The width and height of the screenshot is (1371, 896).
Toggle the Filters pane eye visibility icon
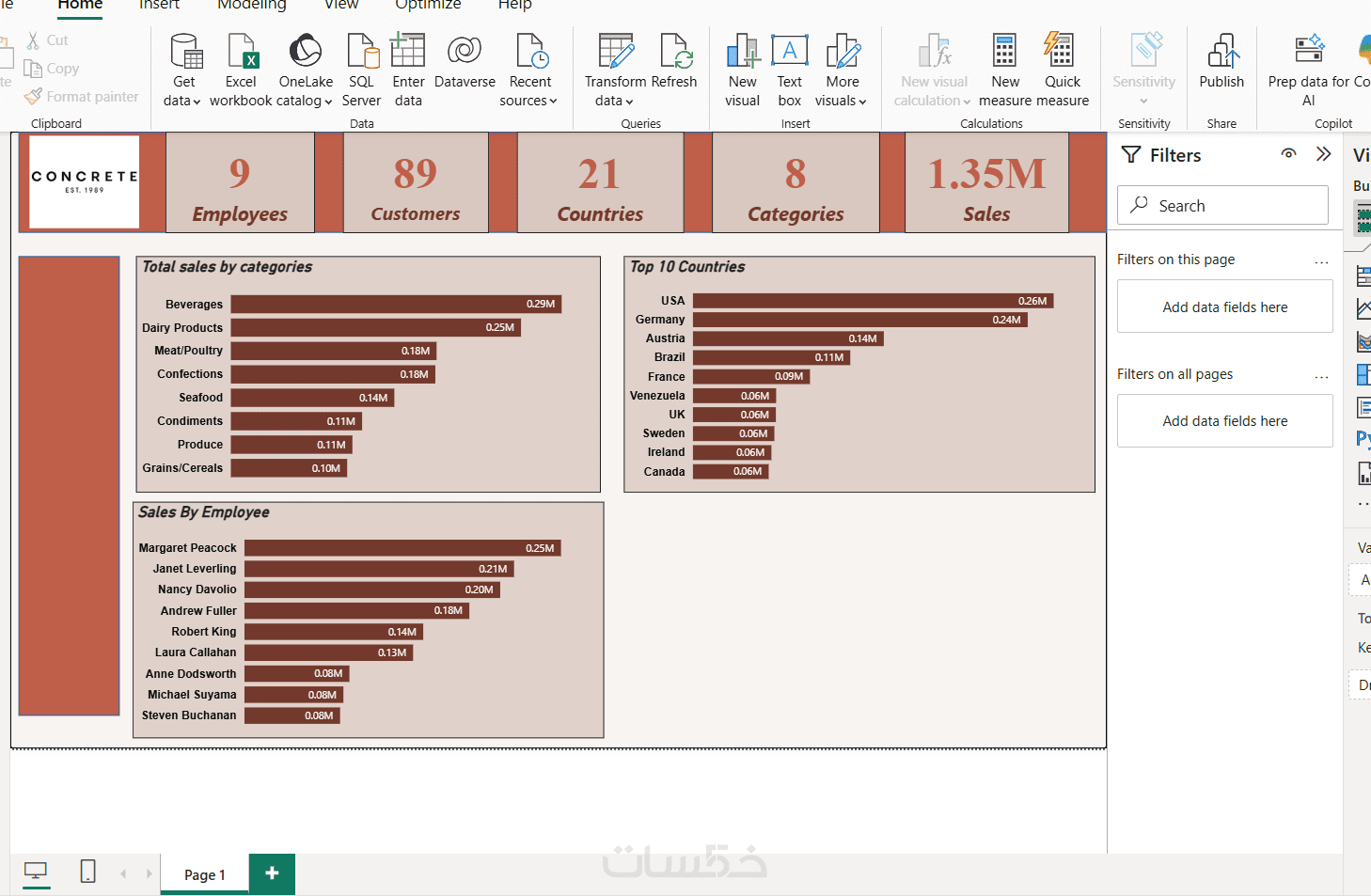(x=1288, y=154)
